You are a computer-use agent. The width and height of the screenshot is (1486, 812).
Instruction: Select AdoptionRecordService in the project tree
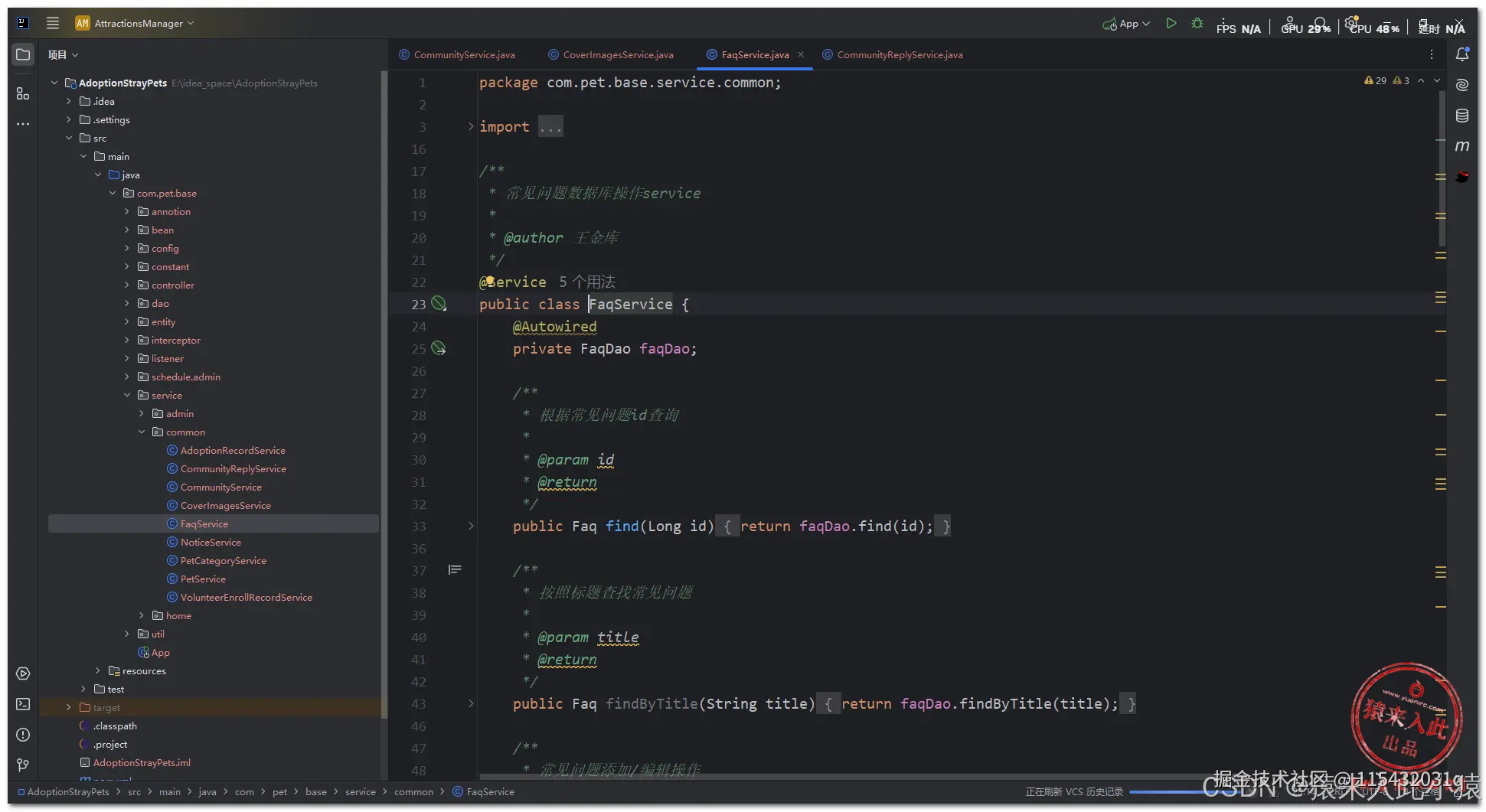(x=233, y=450)
